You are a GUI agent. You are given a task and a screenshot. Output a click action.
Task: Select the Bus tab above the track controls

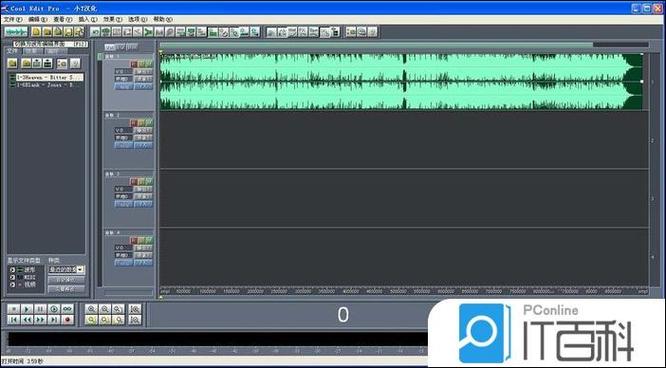pyautogui.click(x=132, y=47)
